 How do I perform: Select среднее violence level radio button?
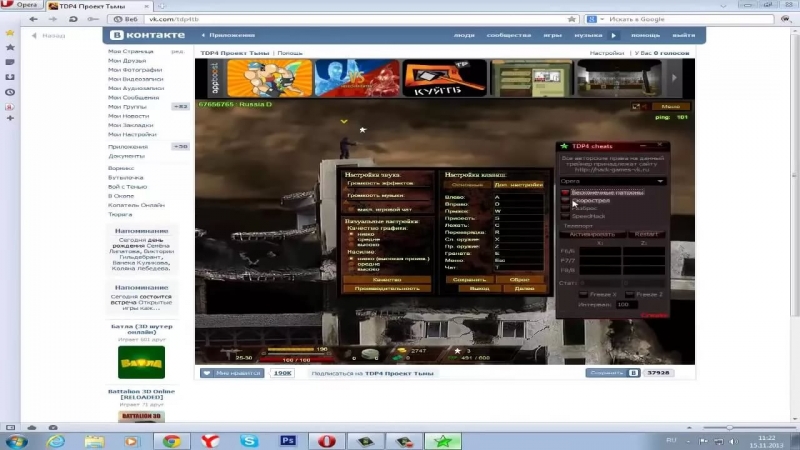click(x=351, y=264)
